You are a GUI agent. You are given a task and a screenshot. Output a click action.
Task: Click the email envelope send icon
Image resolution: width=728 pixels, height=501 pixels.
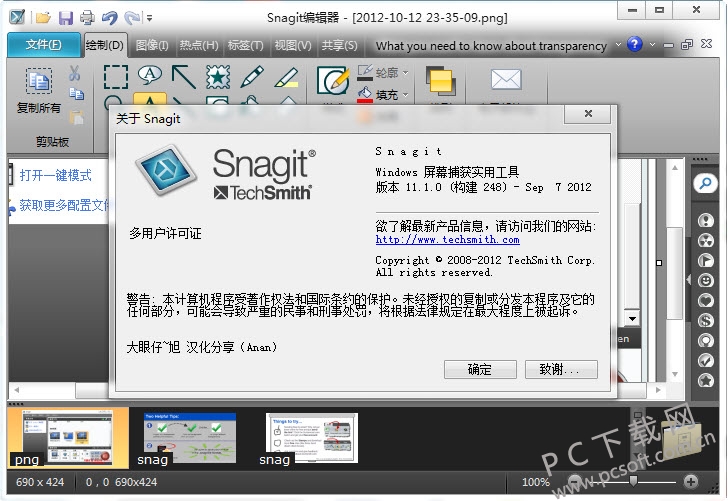pyautogui.click(x=506, y=79)
